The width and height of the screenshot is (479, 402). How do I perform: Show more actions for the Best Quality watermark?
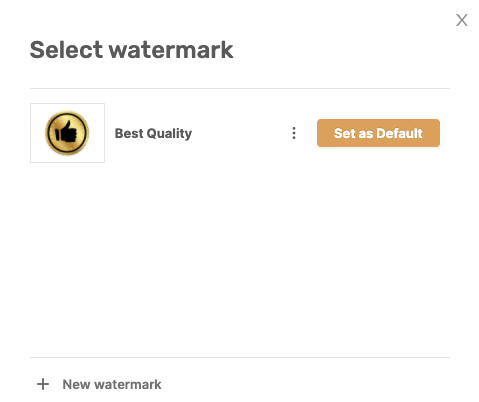click(294, 133)
